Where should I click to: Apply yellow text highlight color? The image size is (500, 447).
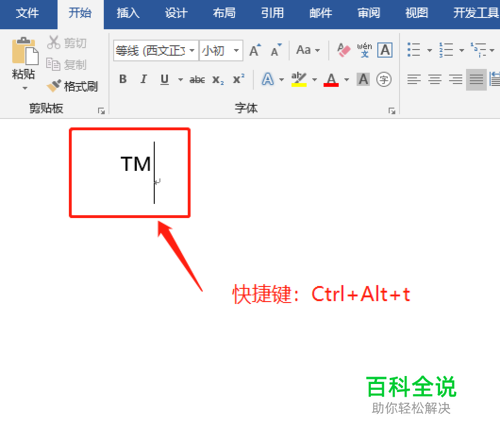click(299, 79)
